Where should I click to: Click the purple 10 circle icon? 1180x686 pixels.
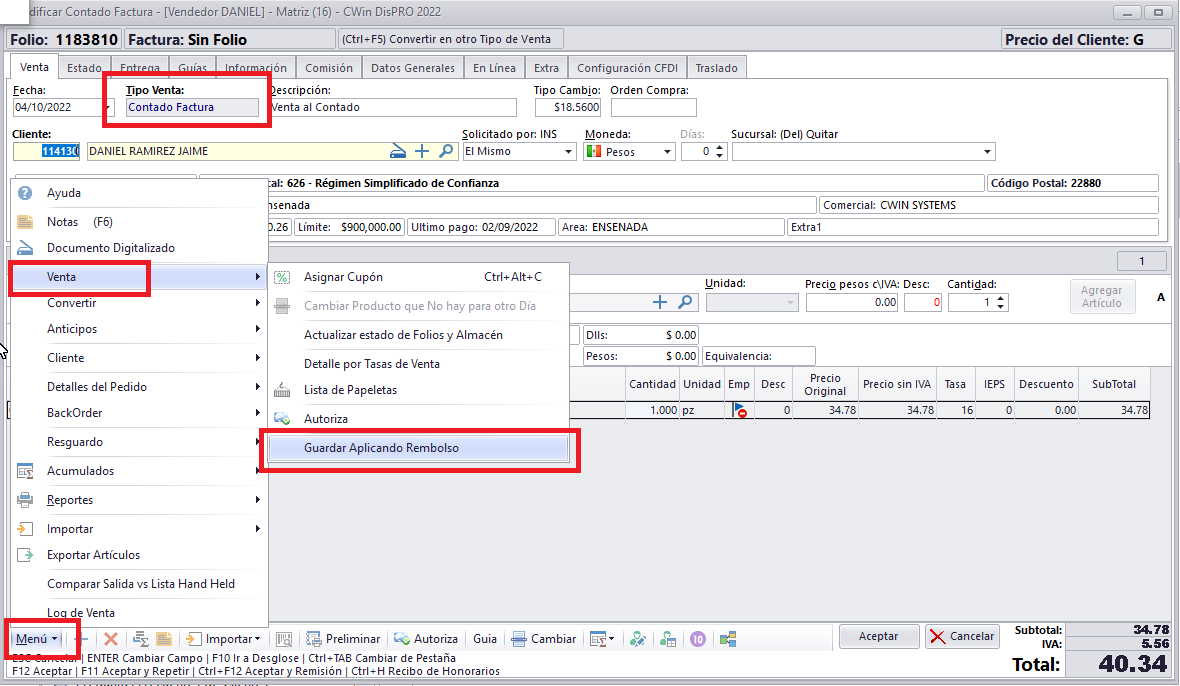click(698, 638)
